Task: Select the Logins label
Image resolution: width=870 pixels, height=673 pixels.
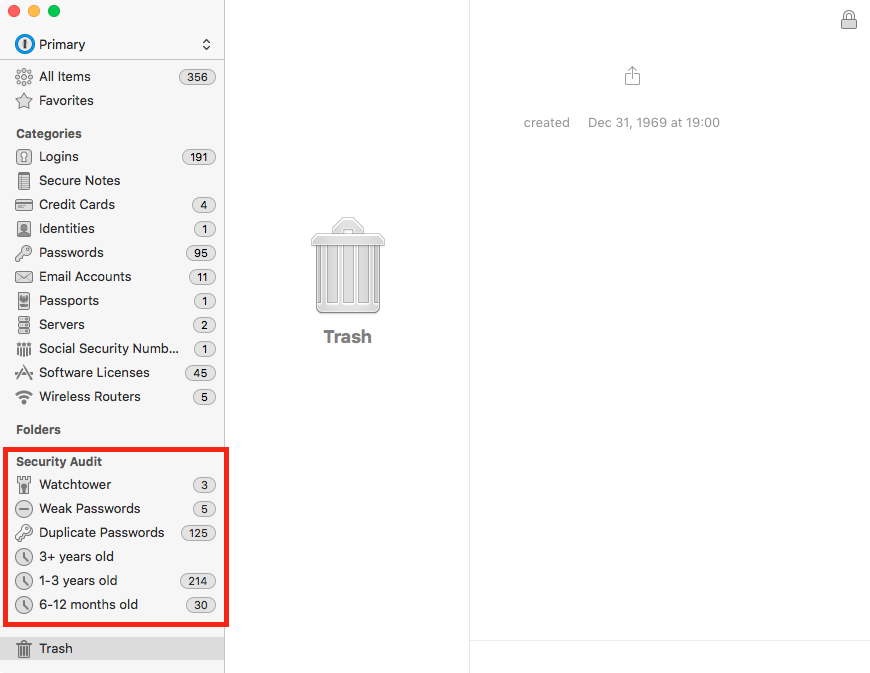Action: 59,157
